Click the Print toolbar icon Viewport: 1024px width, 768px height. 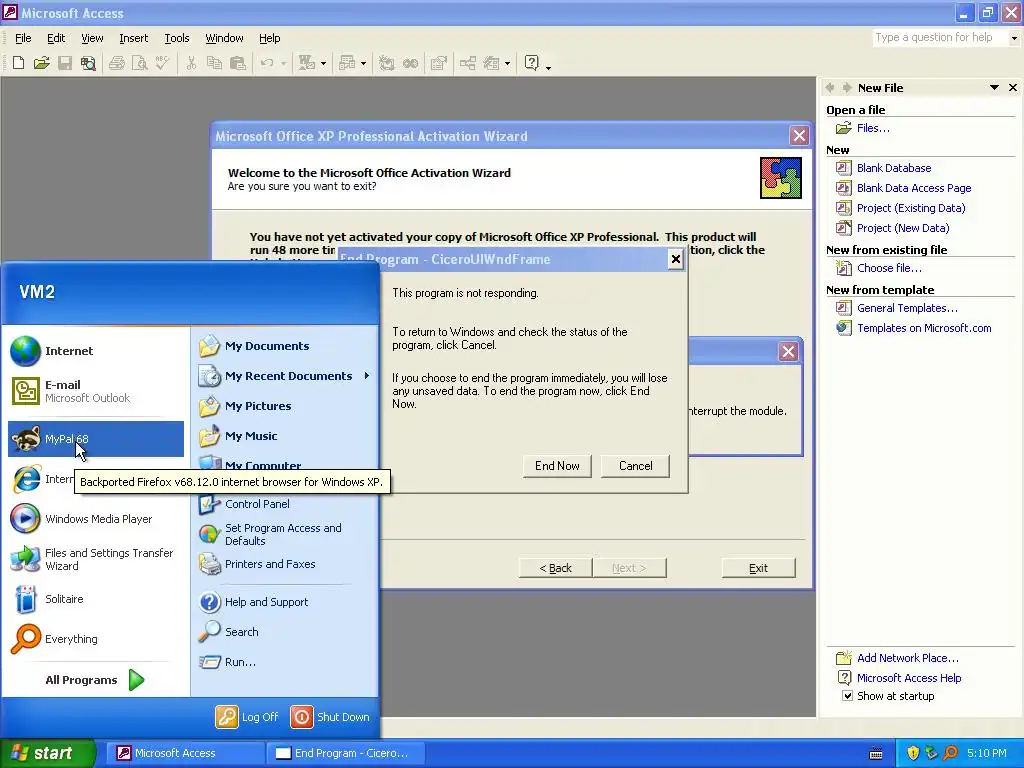tap(117, 63)
